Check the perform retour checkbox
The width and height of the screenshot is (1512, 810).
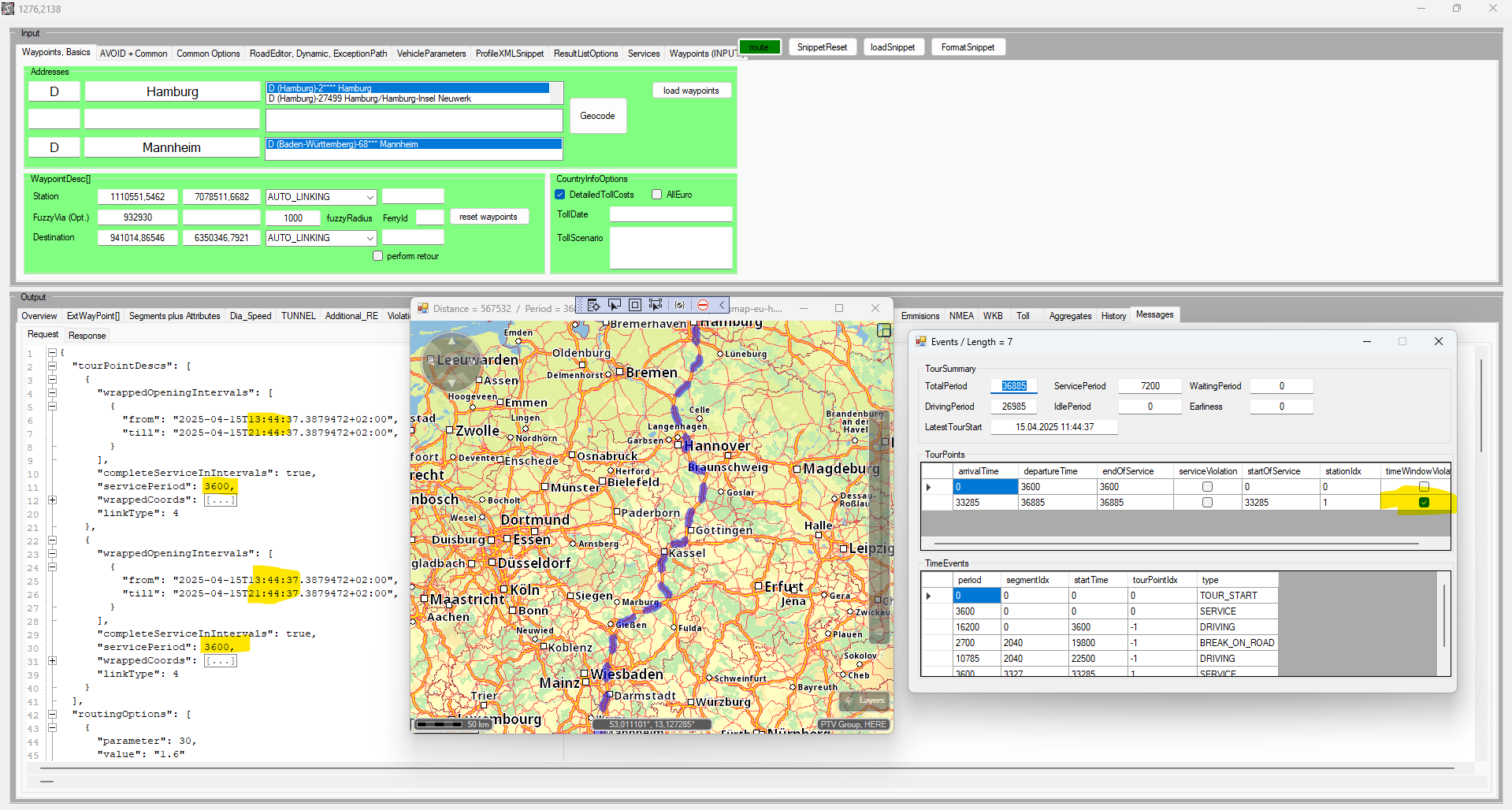click(378, 256)
